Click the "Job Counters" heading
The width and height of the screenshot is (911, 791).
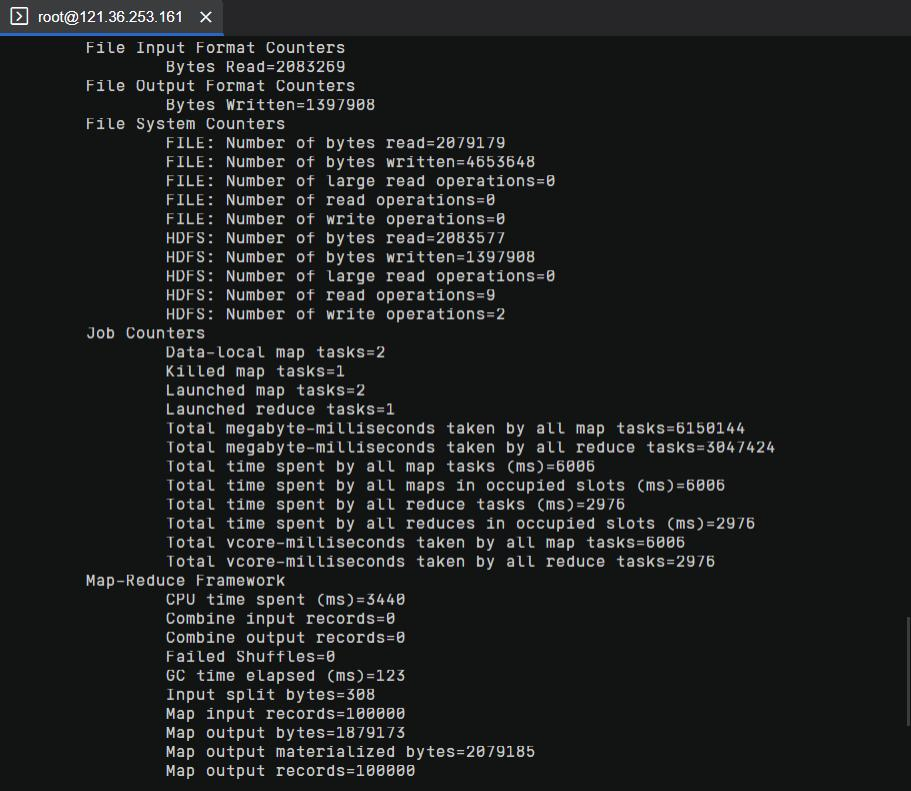point(145,333)
